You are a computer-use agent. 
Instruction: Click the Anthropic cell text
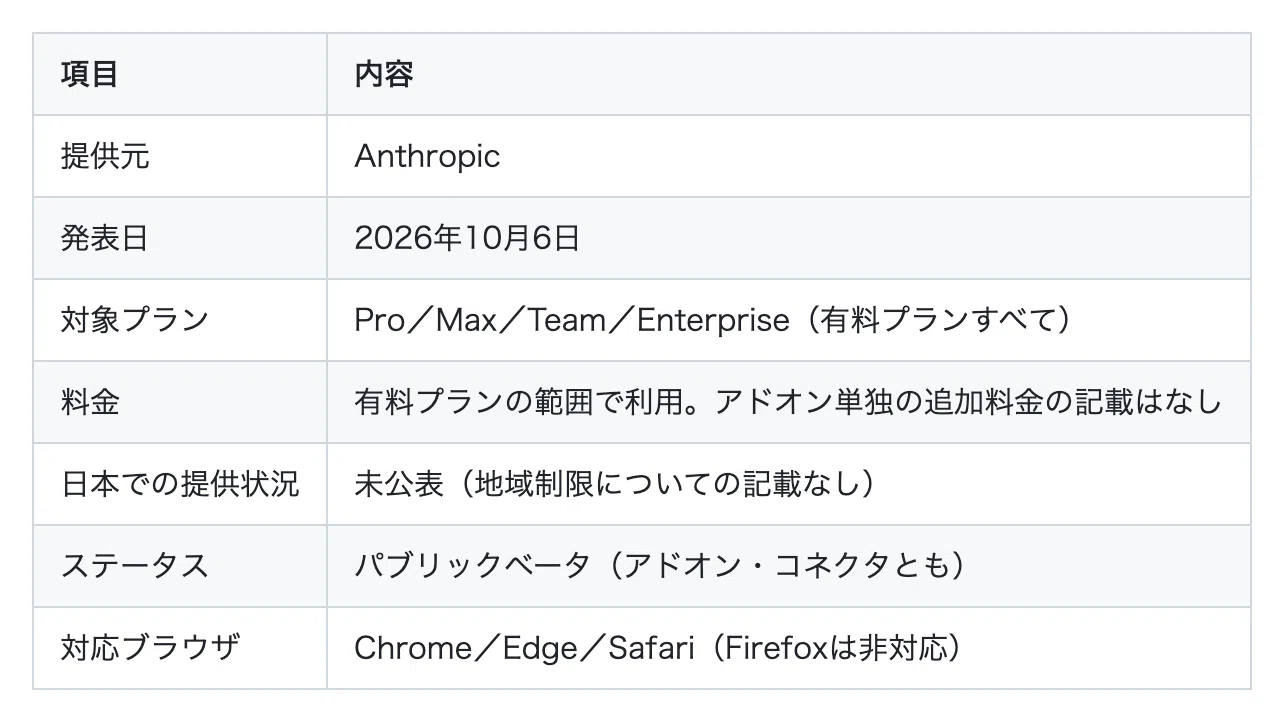(427, 157)
